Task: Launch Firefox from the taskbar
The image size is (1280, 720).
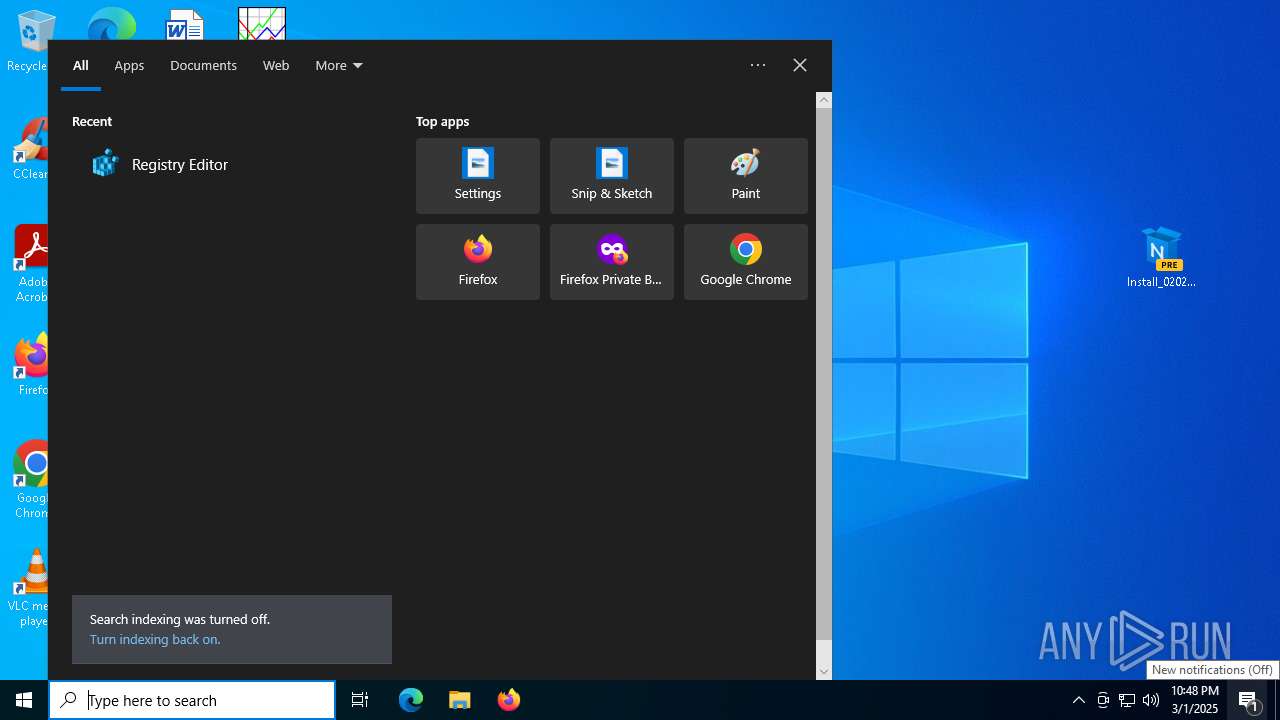Action: tap(509, 700)
